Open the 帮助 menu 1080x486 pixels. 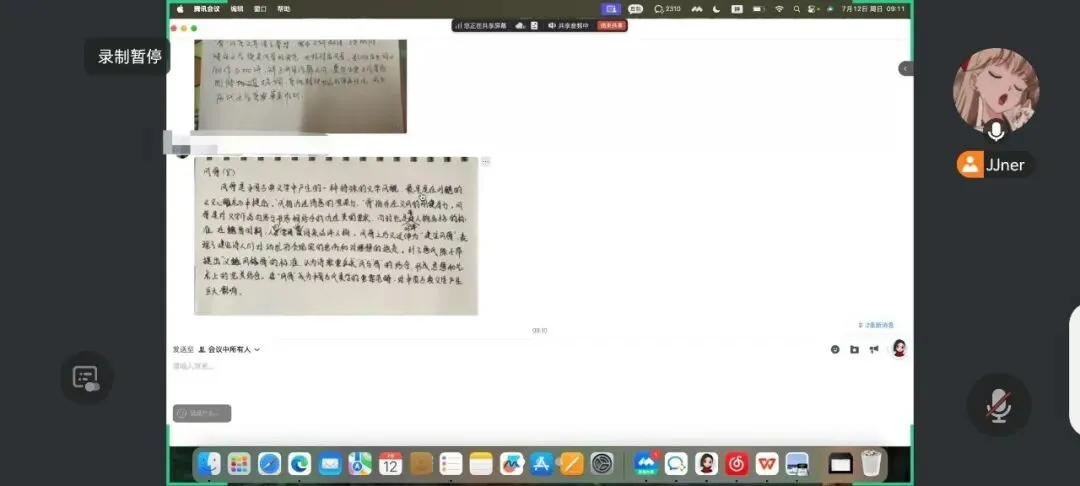click(x=284, y=9)
